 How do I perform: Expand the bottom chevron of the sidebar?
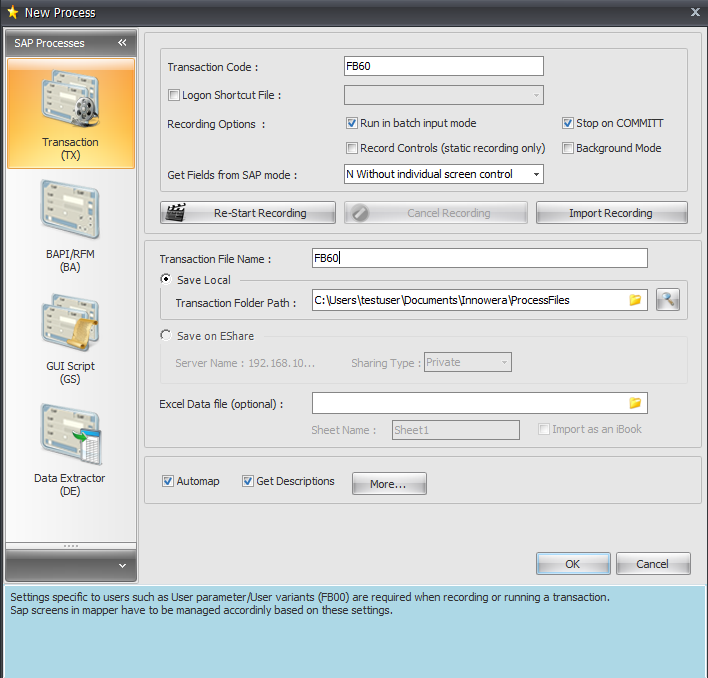point(122,566)
